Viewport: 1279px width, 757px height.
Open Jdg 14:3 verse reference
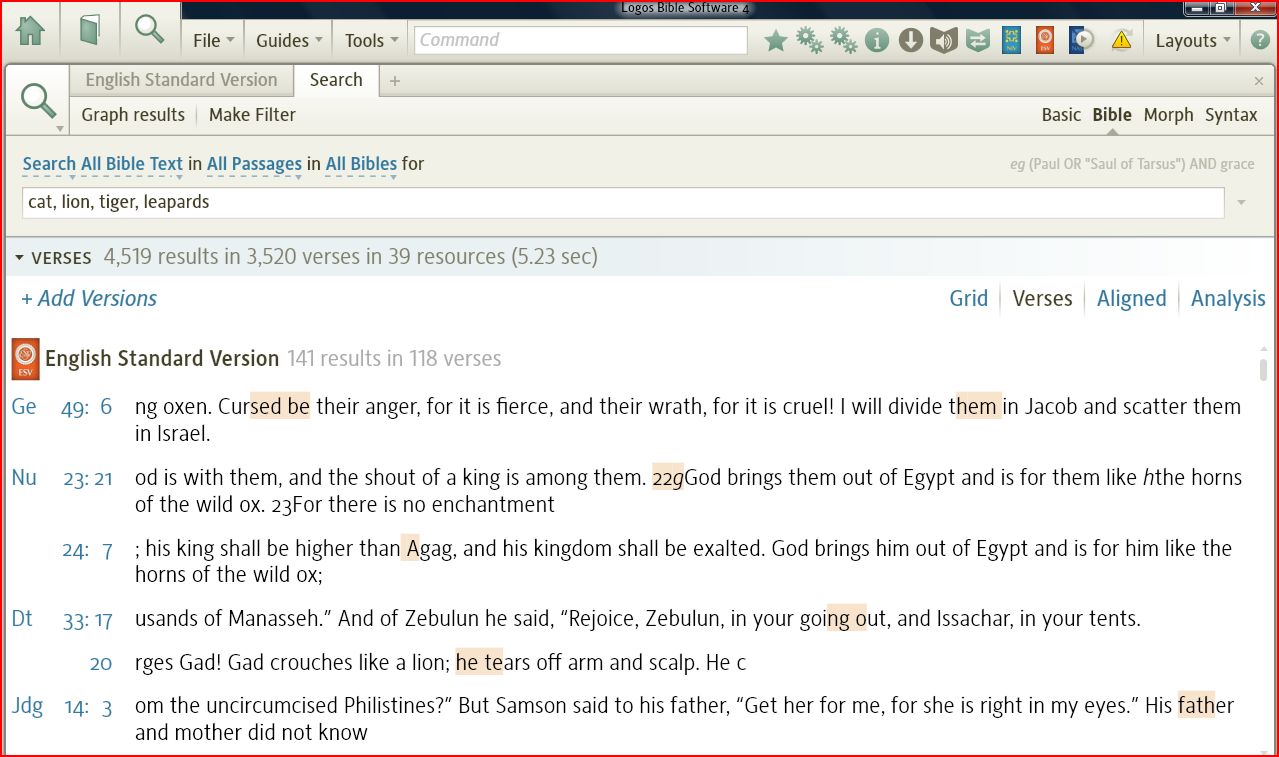click(62, 707)
